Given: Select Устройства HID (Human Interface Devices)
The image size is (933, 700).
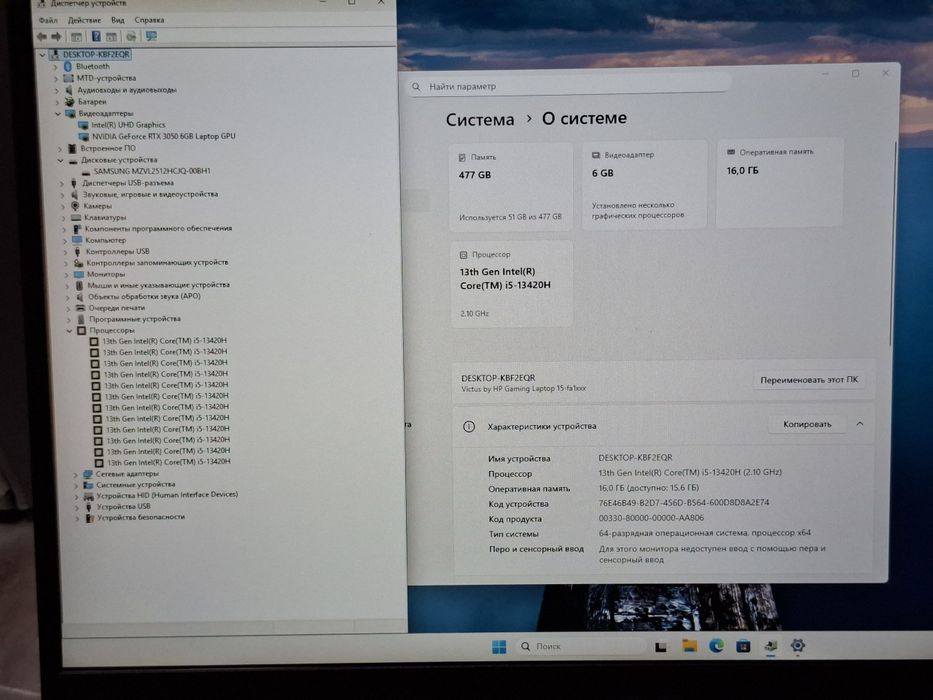Looking at the screenshot, I should [167, 495].
